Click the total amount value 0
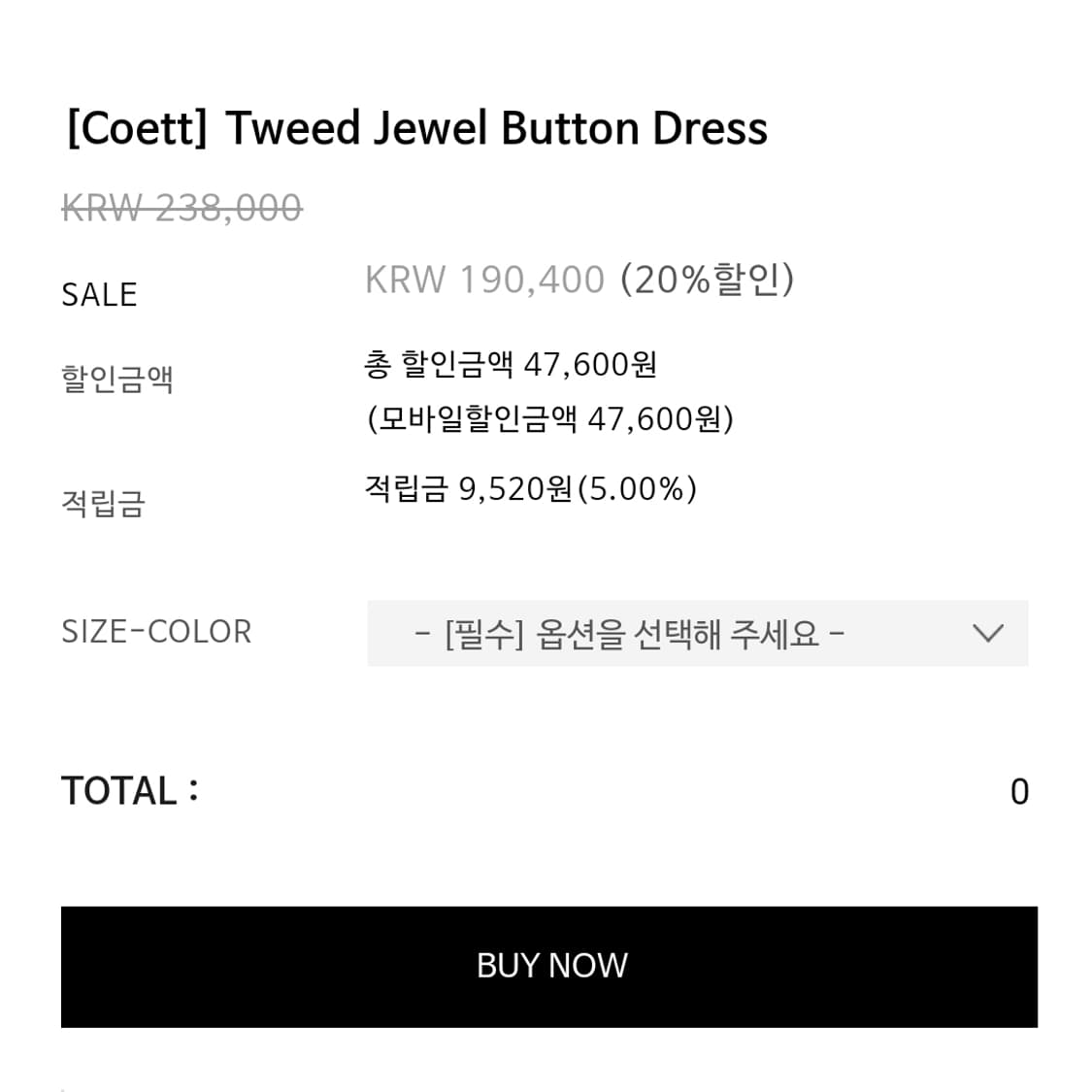The width and height of the screenshot is (1092, 1092). [x=1018, y=792]
